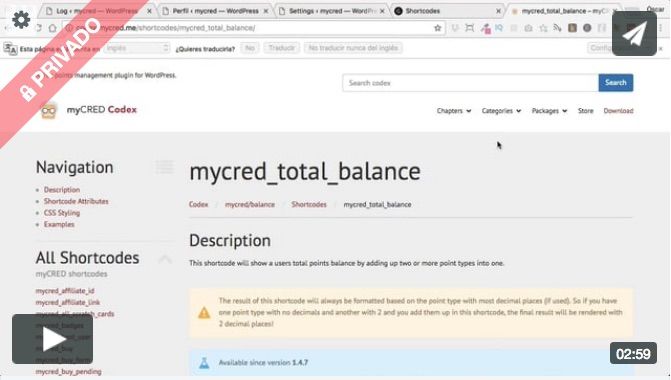Click the myCRED Codex site title
The image size is (671, 380).
tap(101, 110)
